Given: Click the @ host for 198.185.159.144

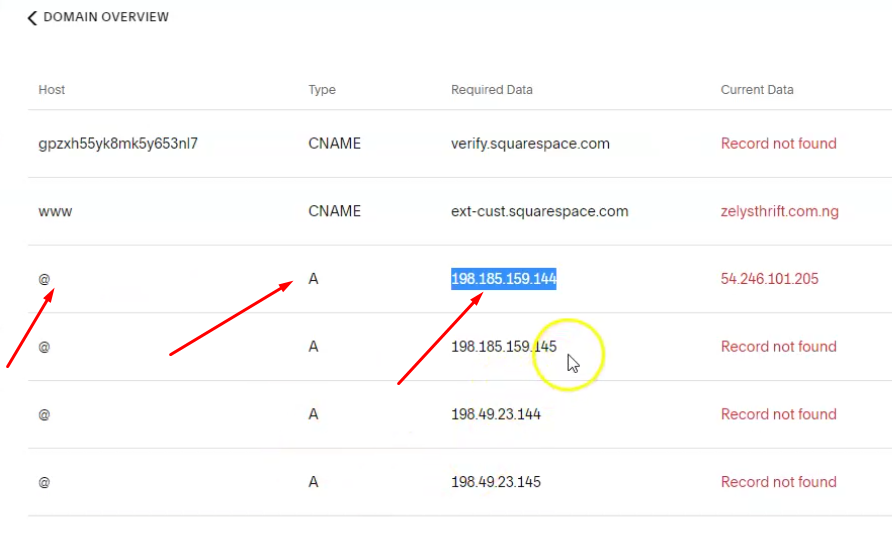Looking at the screenshot, I should (x=44, y=279).
